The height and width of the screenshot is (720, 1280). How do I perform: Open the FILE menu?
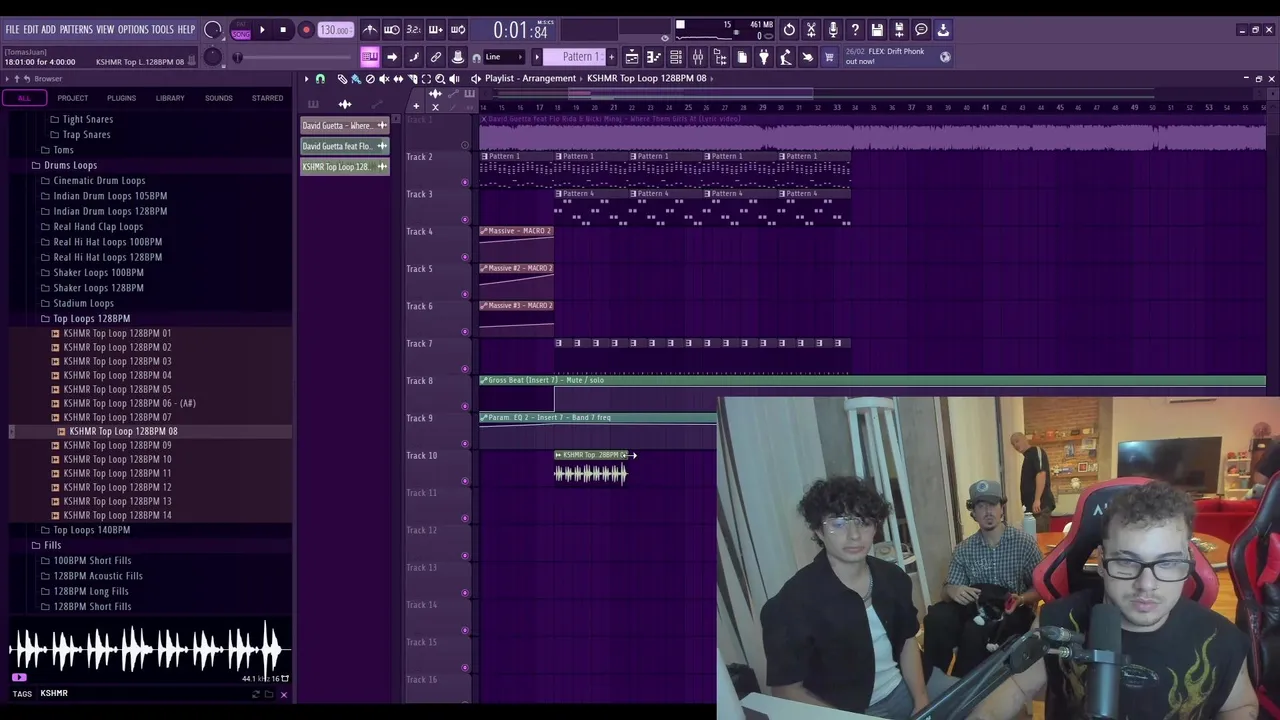[x=12, y=30]
